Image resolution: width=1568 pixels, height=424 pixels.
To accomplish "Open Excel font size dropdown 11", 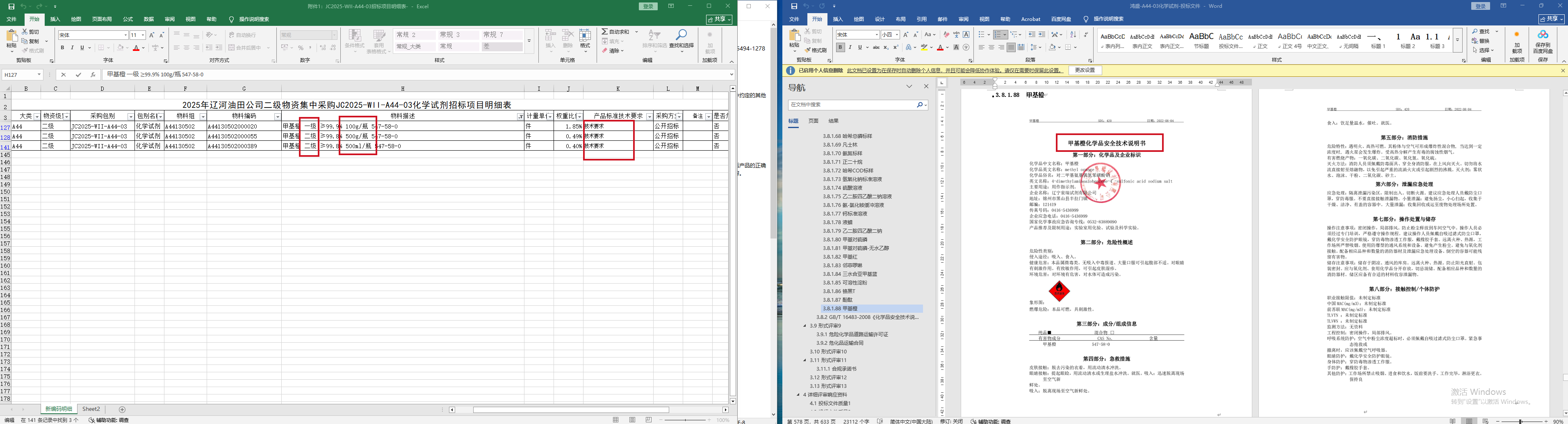I will (143, 35).
